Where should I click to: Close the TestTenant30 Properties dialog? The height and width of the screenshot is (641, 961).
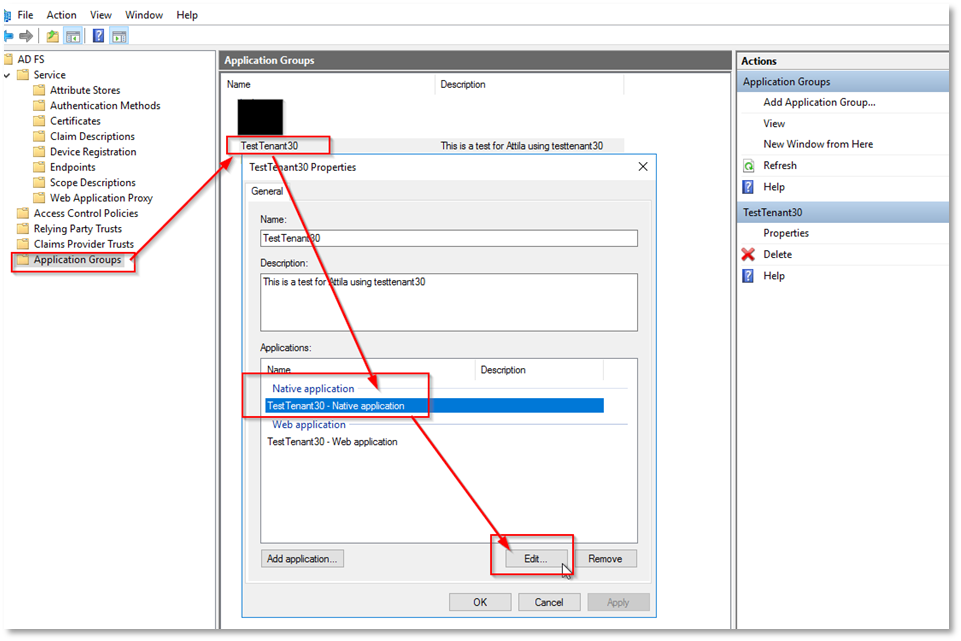[x=642, y=167]
